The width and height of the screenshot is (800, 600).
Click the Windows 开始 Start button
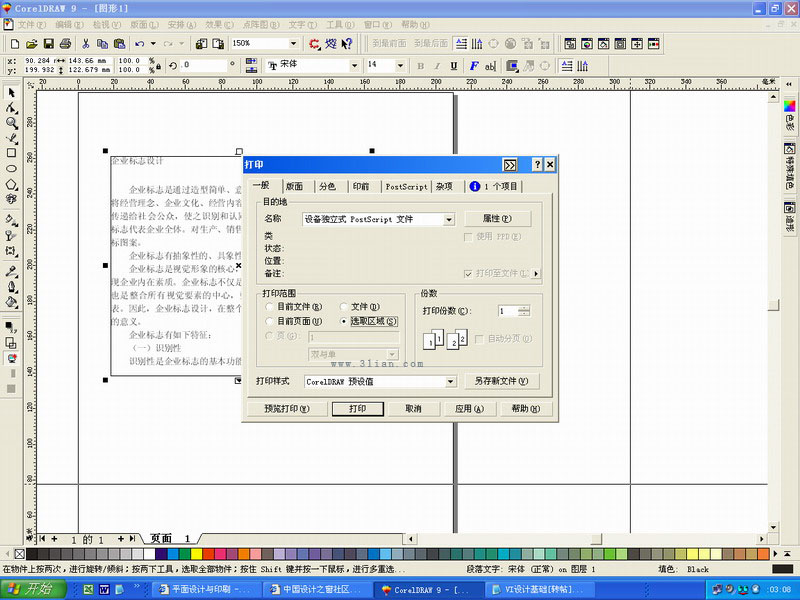click(33, 589)
